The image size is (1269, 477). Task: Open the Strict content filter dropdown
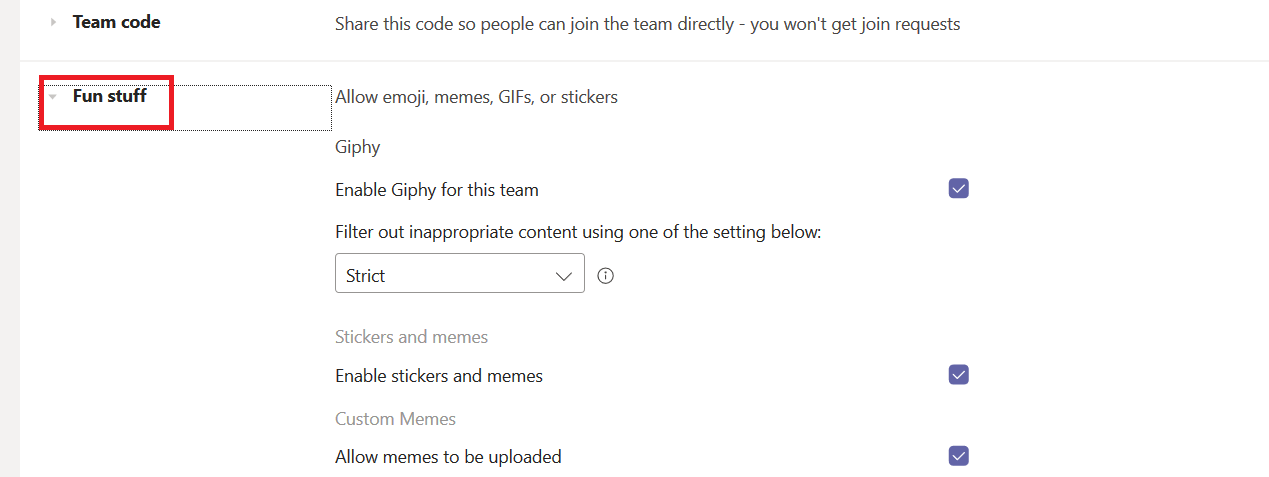click(x=460, y=273)
